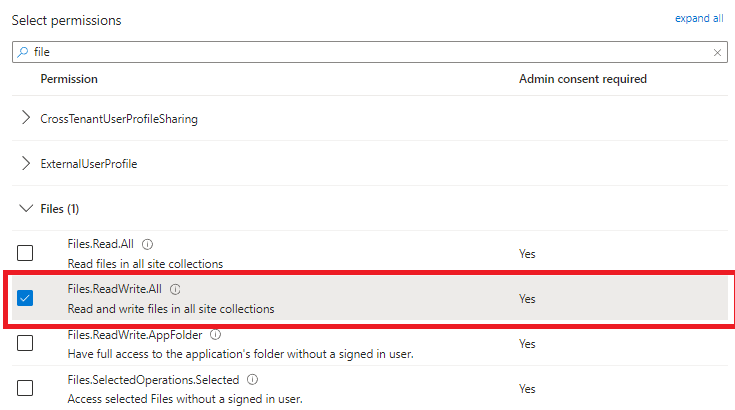Click the Admin consent required header

(x=582, y=79)
